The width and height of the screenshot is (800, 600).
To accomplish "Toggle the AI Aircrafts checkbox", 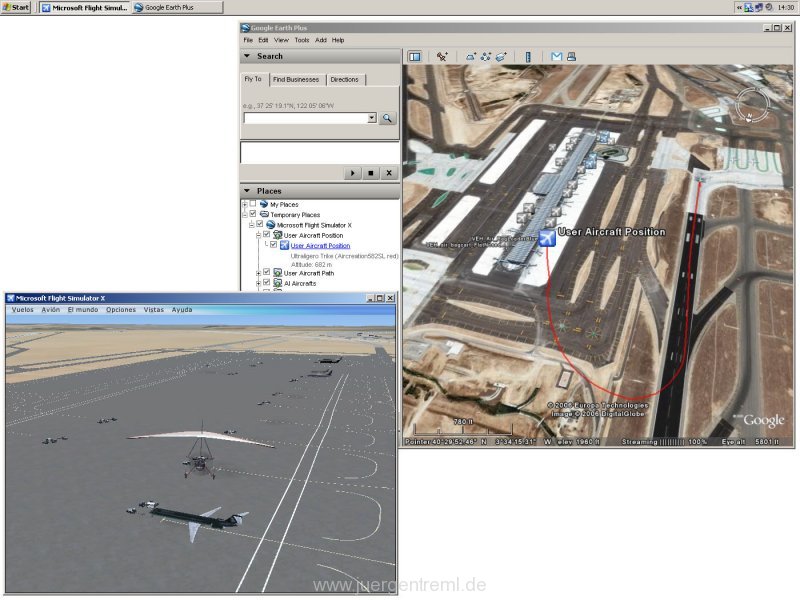I will point(266,282).
